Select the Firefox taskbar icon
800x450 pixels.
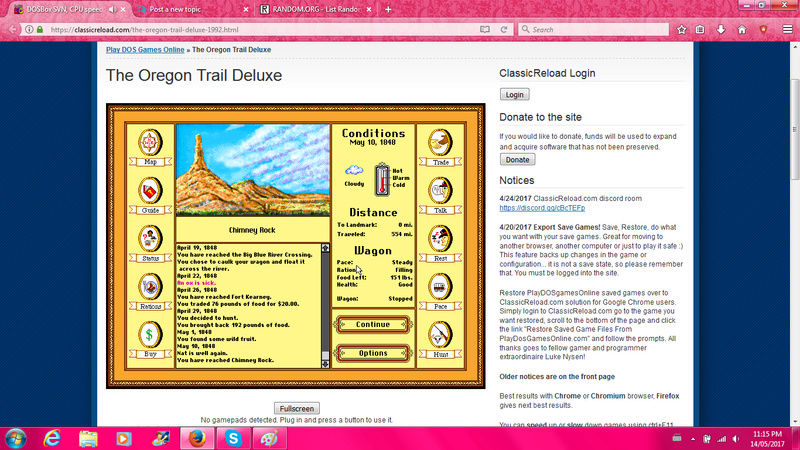tap(197, 439)
